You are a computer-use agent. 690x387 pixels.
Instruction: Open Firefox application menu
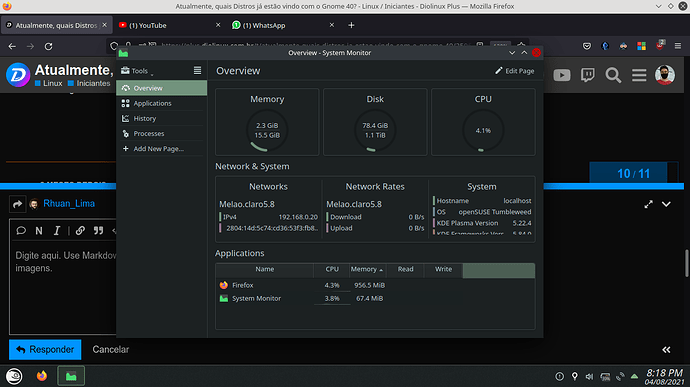[x=678, y=46]
